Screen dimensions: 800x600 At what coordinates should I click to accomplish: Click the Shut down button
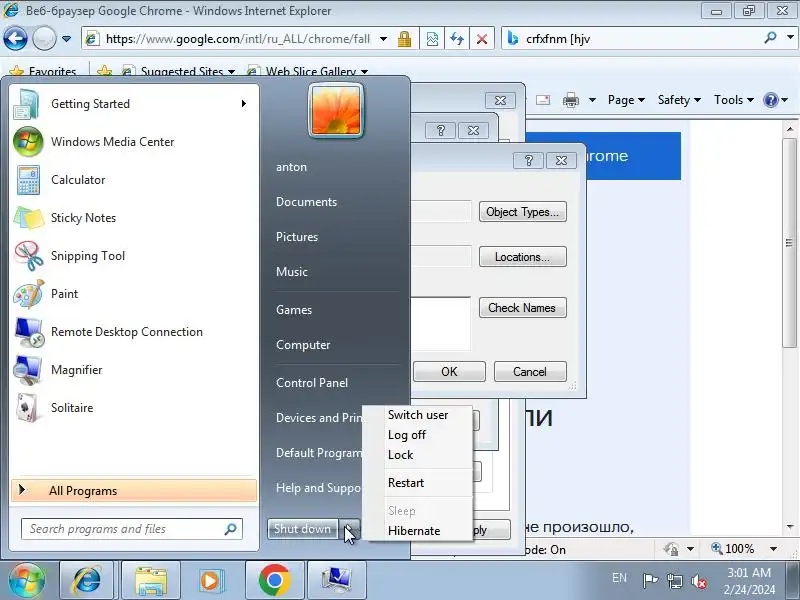303,529
